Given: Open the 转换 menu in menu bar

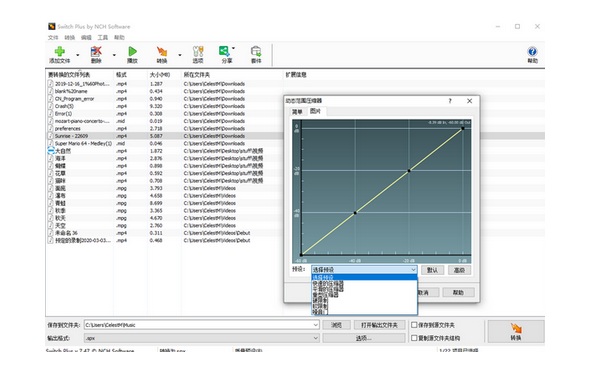Looking at the screenshot, I should [69, 37].
